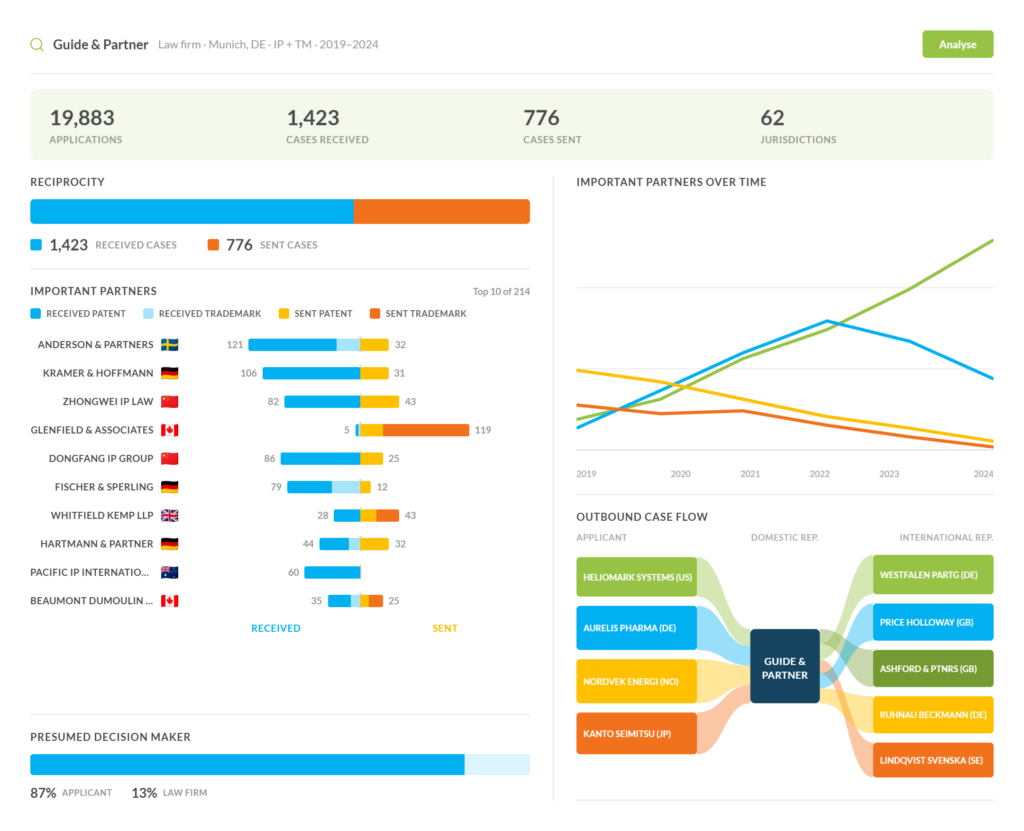Click Pacific IP blue received bar

pyautogui.click(x=332, y=572)
